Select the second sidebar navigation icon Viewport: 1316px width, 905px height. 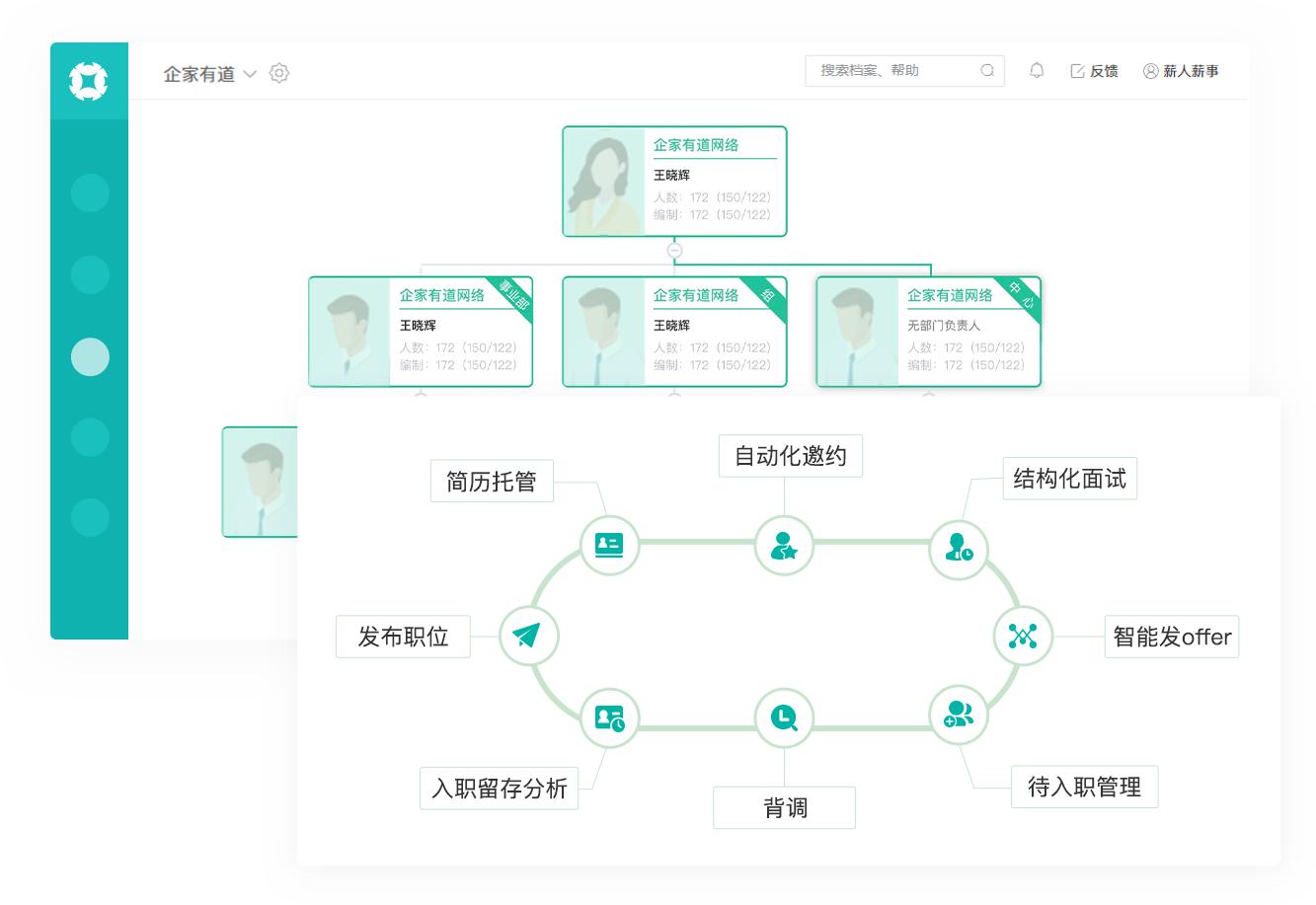pos(90,274)
